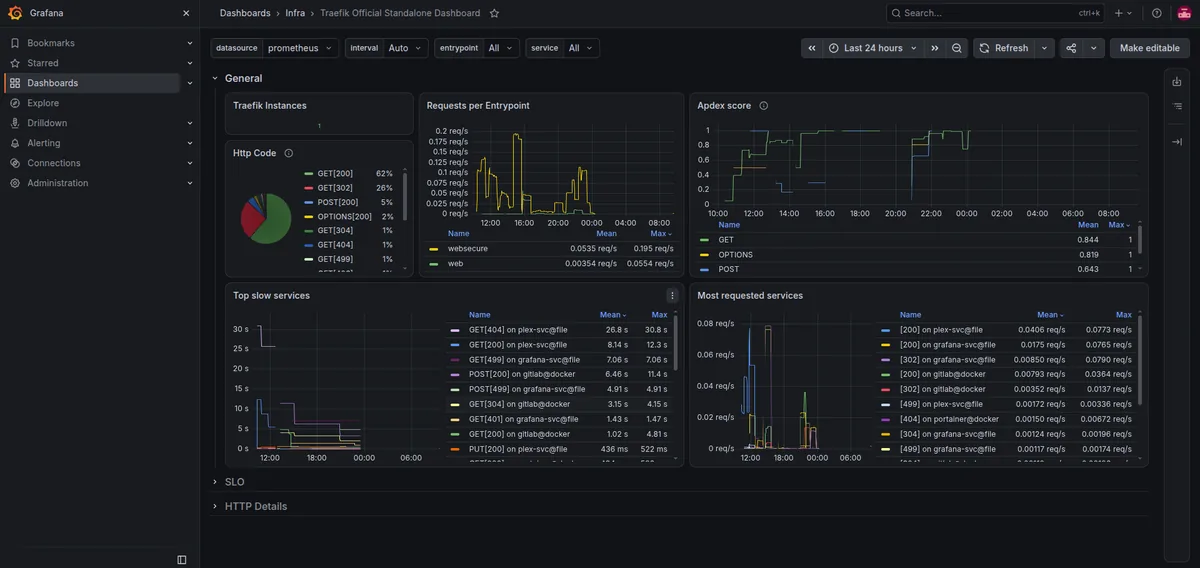Click the outline icon in right toolbar
Viewport: 1200px width, 568px height.
(x=1177, y=106)
